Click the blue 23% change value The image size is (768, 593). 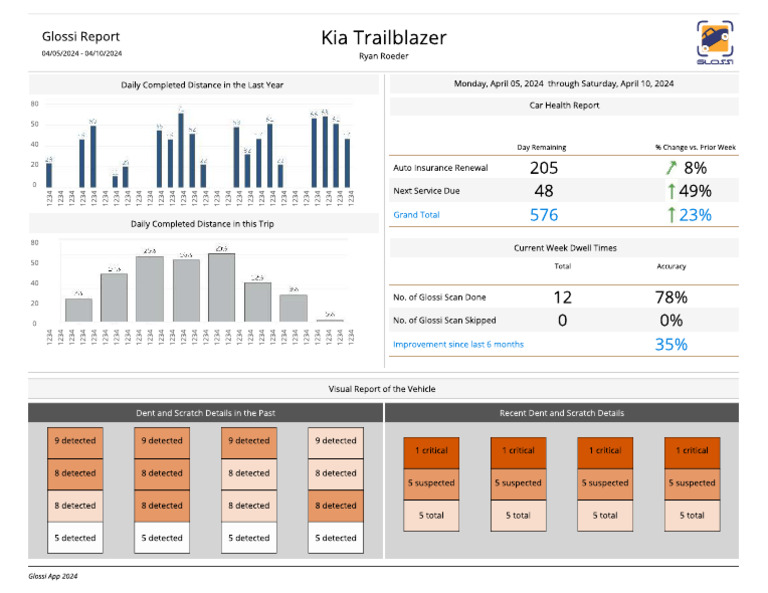pyautogui.click(x=695, y=215)
